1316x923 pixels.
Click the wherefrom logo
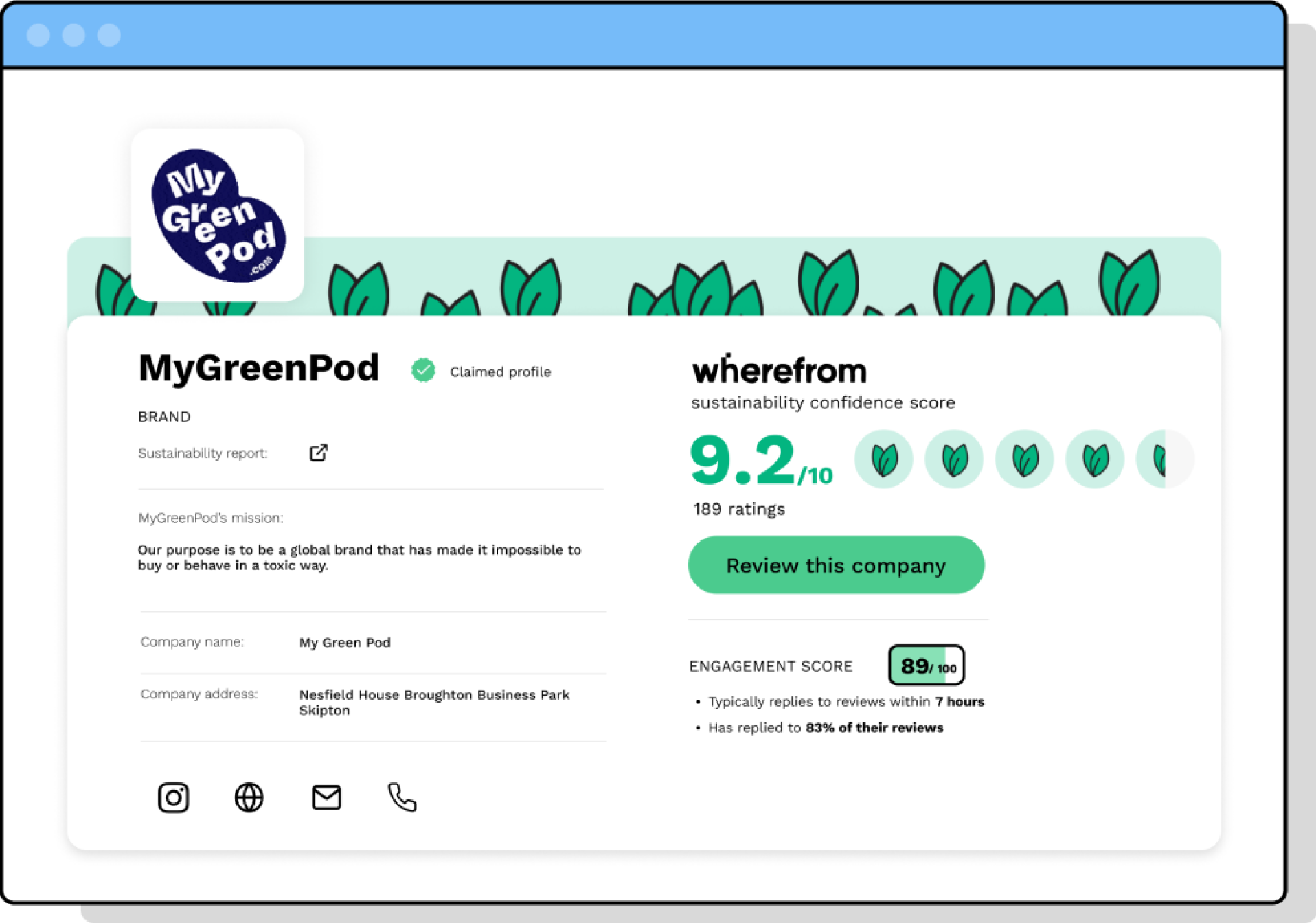(x=779, y=369)
